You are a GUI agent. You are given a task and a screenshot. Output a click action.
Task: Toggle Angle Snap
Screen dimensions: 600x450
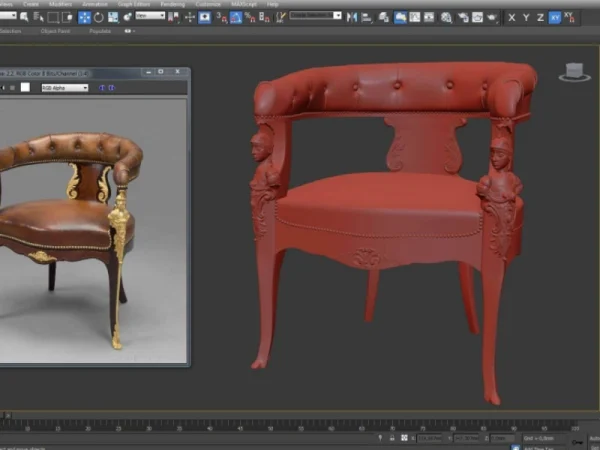(236, 17)
